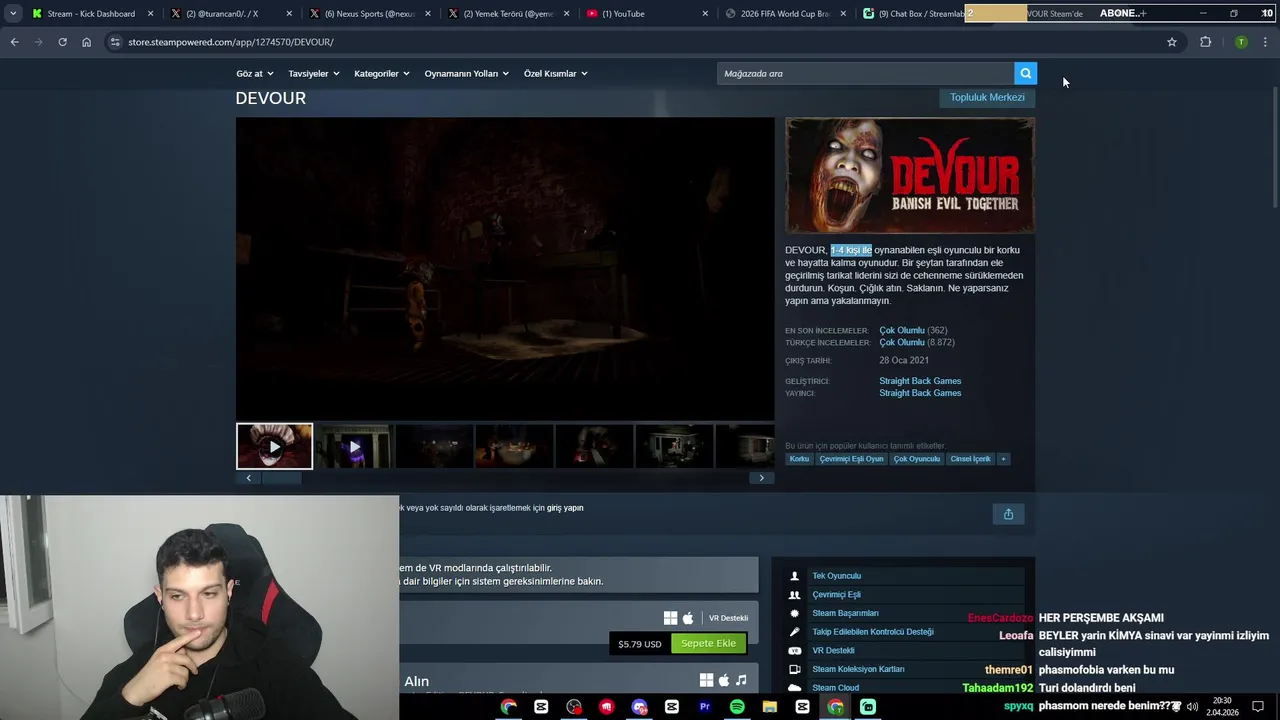Click the plus button to add tag
Image resolution: width=1280 pixels, height=720 pixels.
click(x=1003, y=459)
